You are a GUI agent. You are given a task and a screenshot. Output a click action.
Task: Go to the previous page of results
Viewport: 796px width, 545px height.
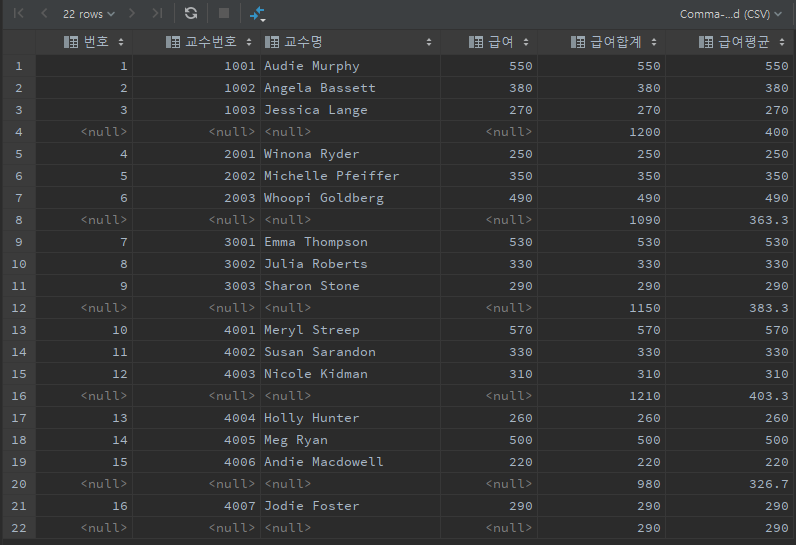pos(44,14)
